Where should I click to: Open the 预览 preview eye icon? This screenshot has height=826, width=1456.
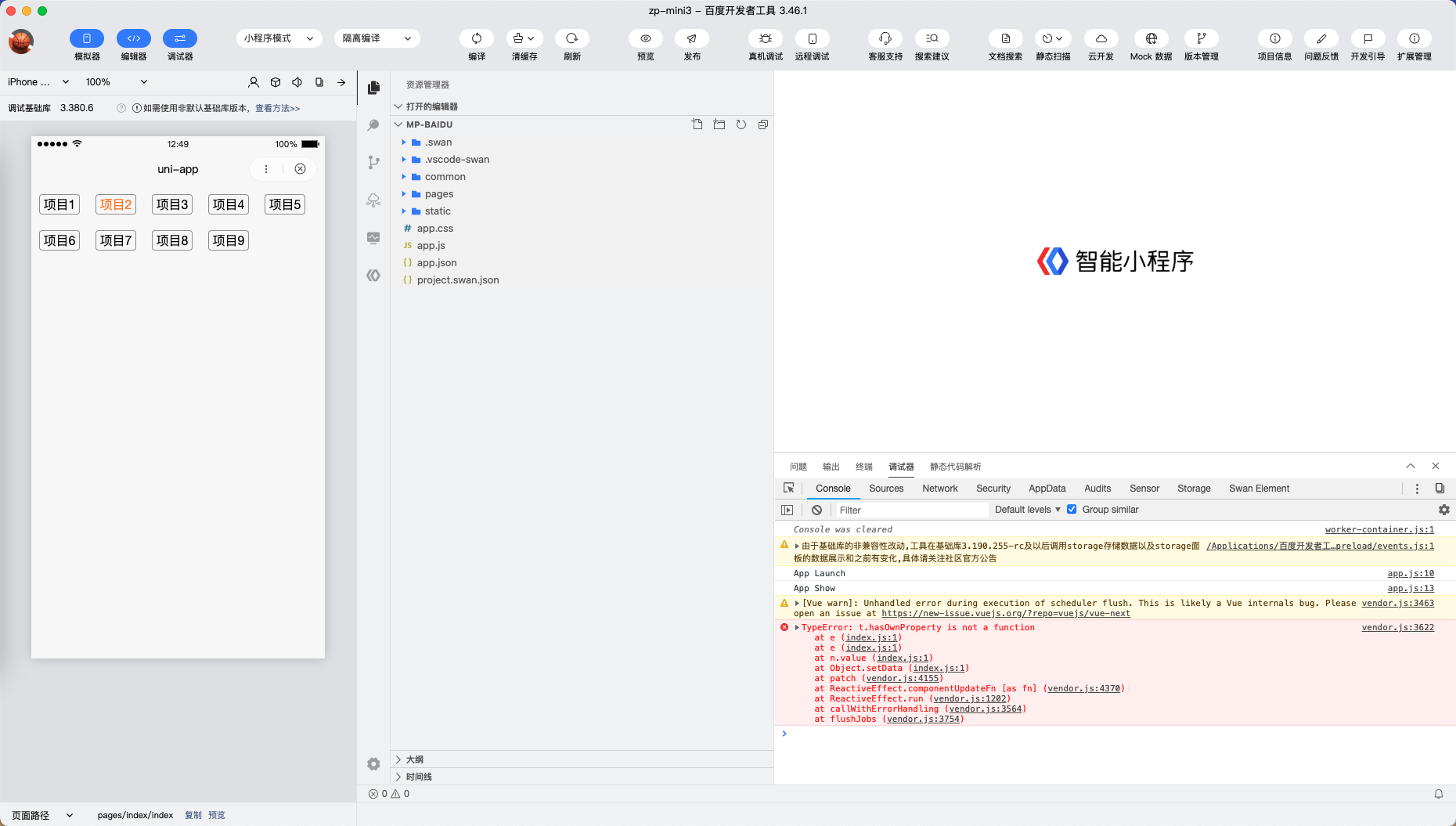(x=645, y=38)
